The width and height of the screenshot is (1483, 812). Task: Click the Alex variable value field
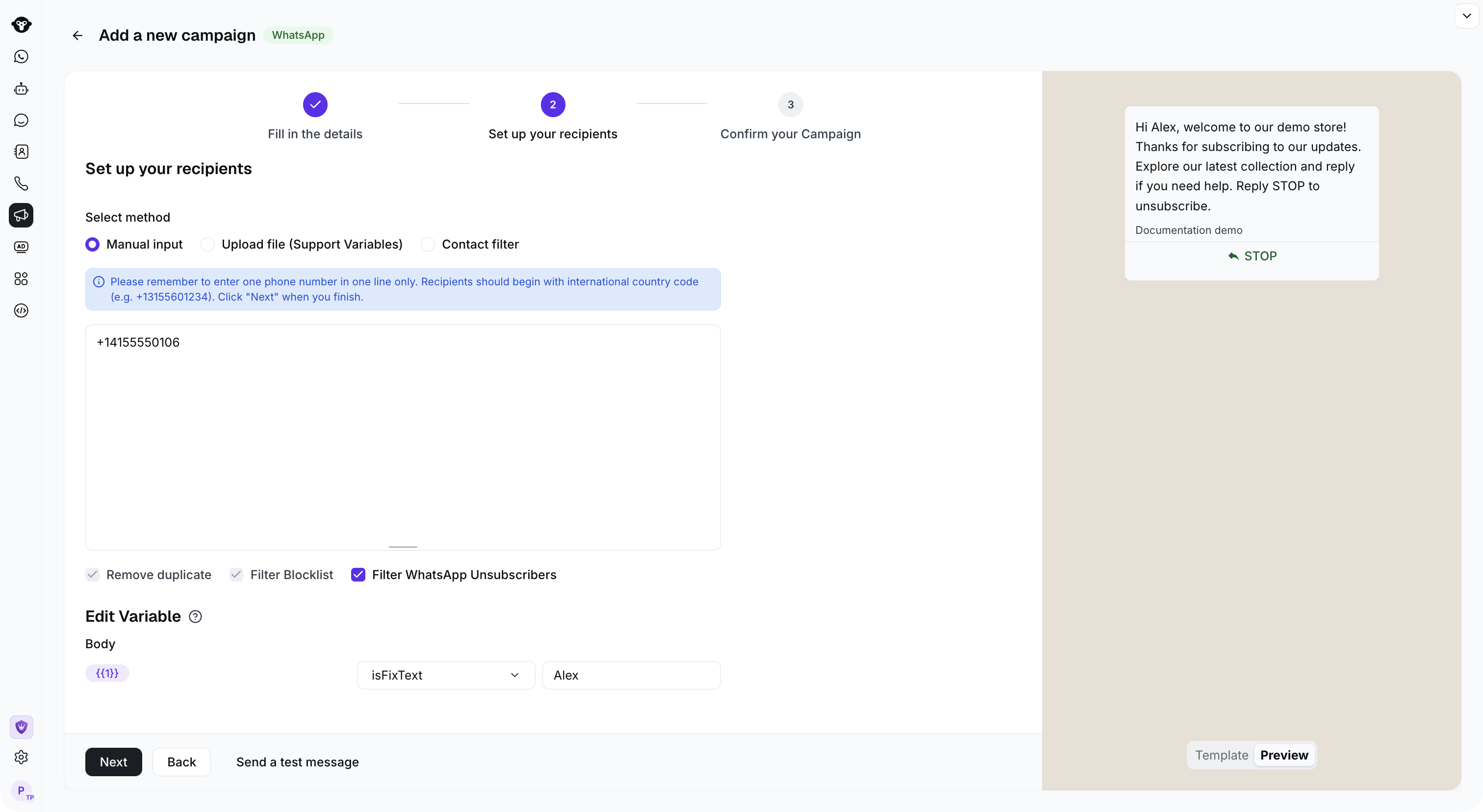coord(631,676)
